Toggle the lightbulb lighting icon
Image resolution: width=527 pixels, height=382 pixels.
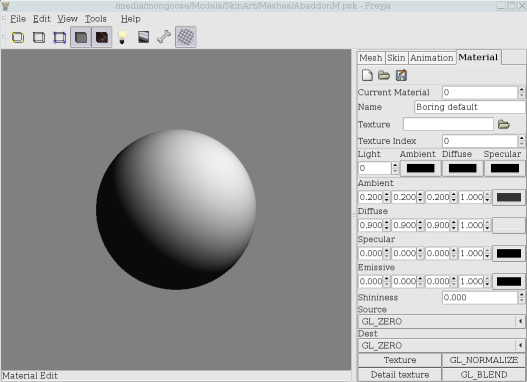pos(122,37)
